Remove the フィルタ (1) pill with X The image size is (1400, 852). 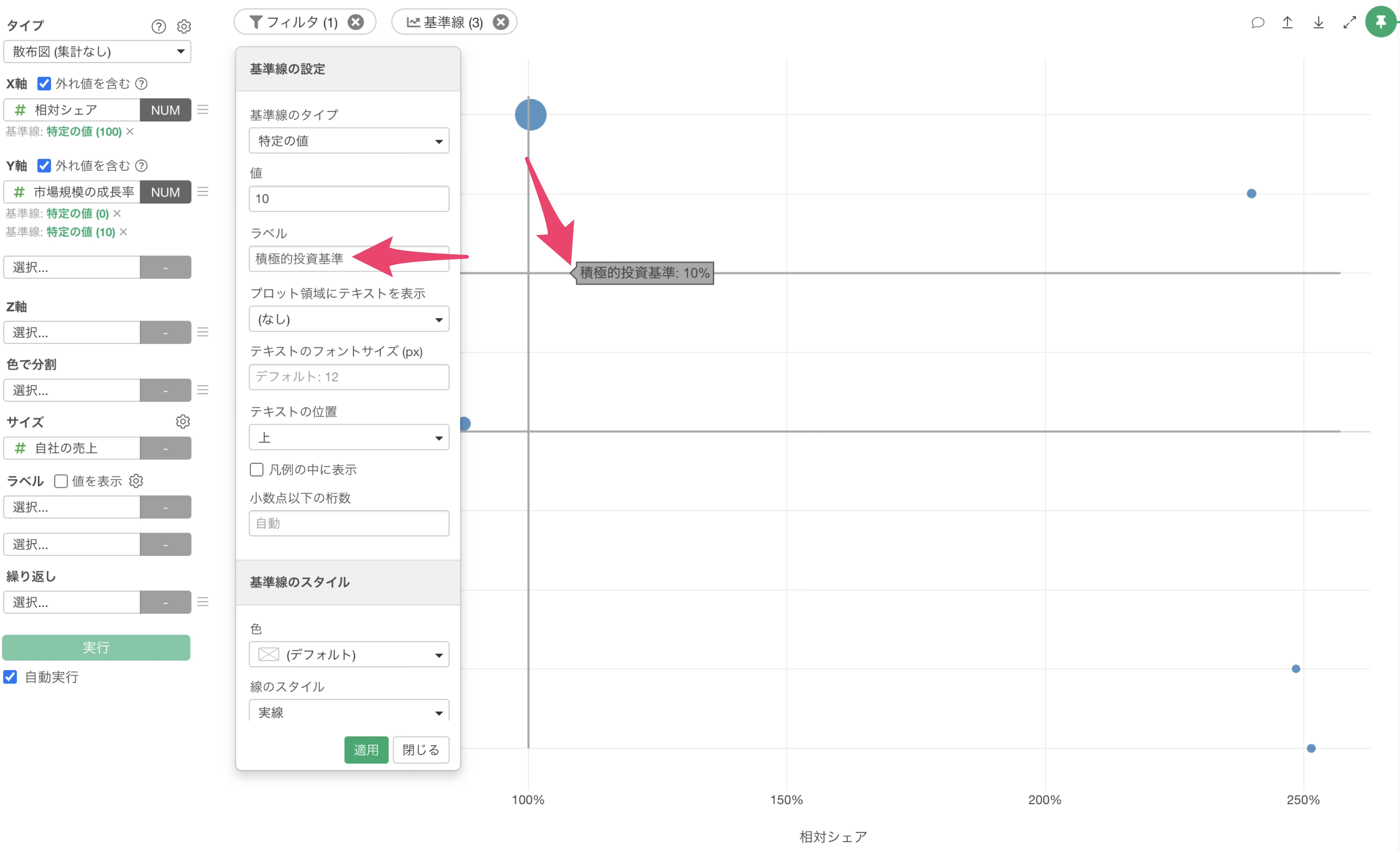point(356,22)
